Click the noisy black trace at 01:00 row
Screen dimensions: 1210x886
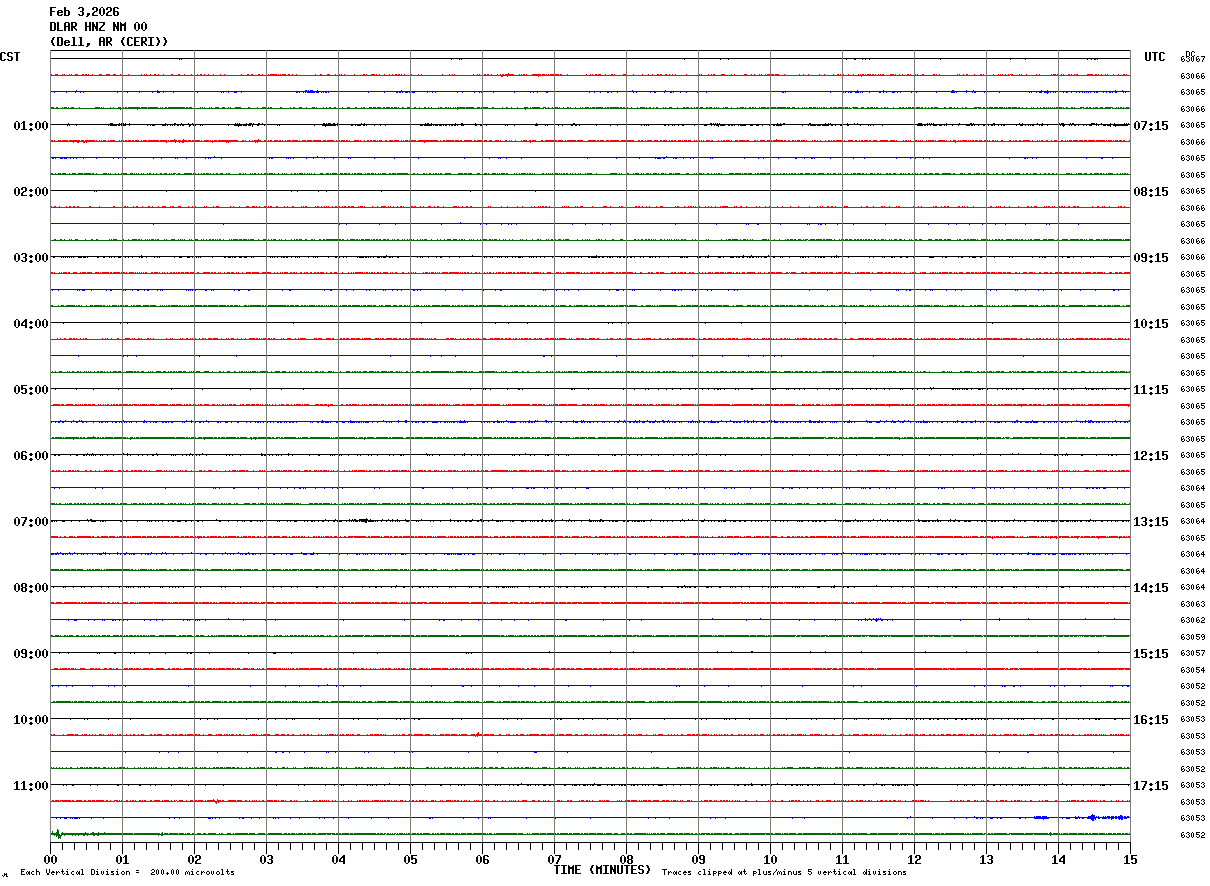590,125
